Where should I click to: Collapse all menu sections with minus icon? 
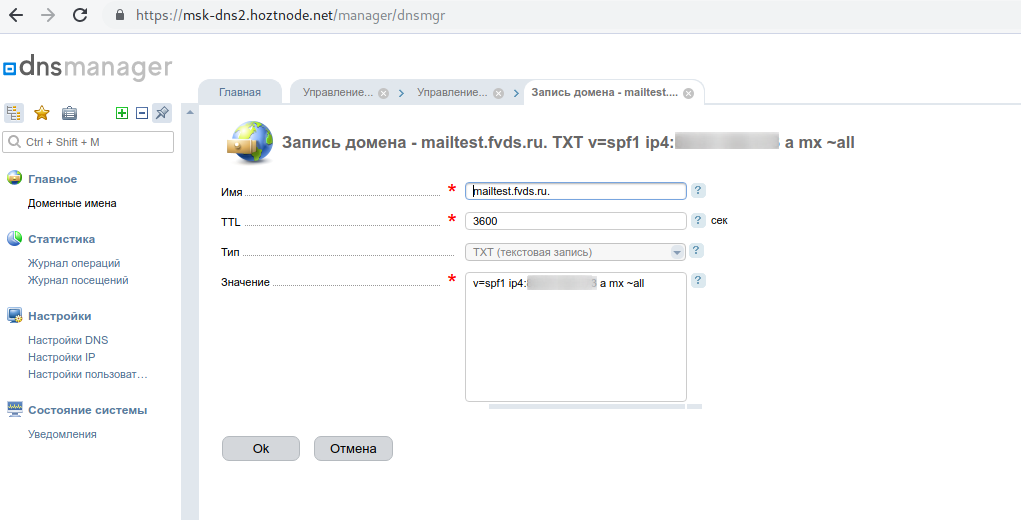point(142,113)
